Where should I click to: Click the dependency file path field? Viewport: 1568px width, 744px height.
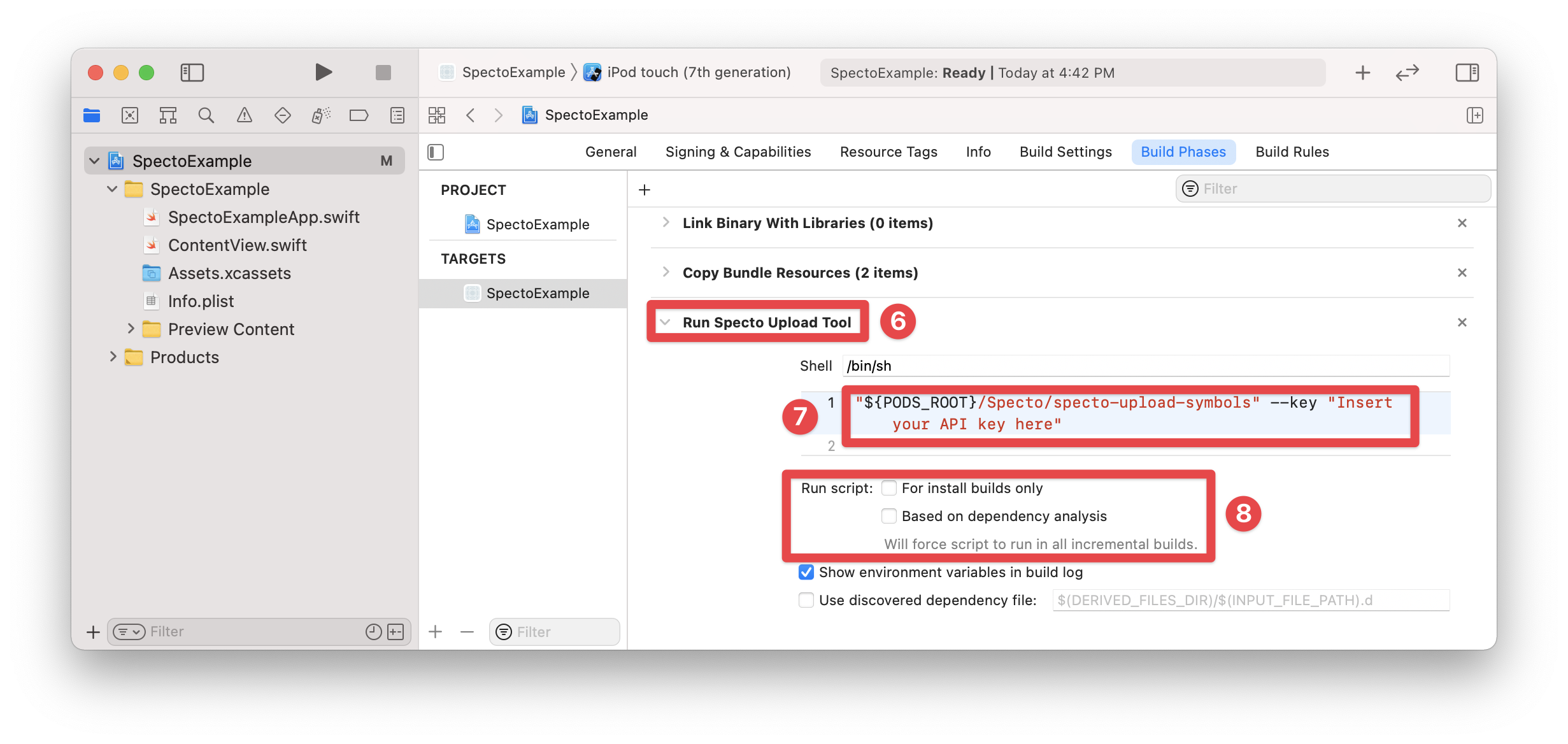(x=1251, y=600)
